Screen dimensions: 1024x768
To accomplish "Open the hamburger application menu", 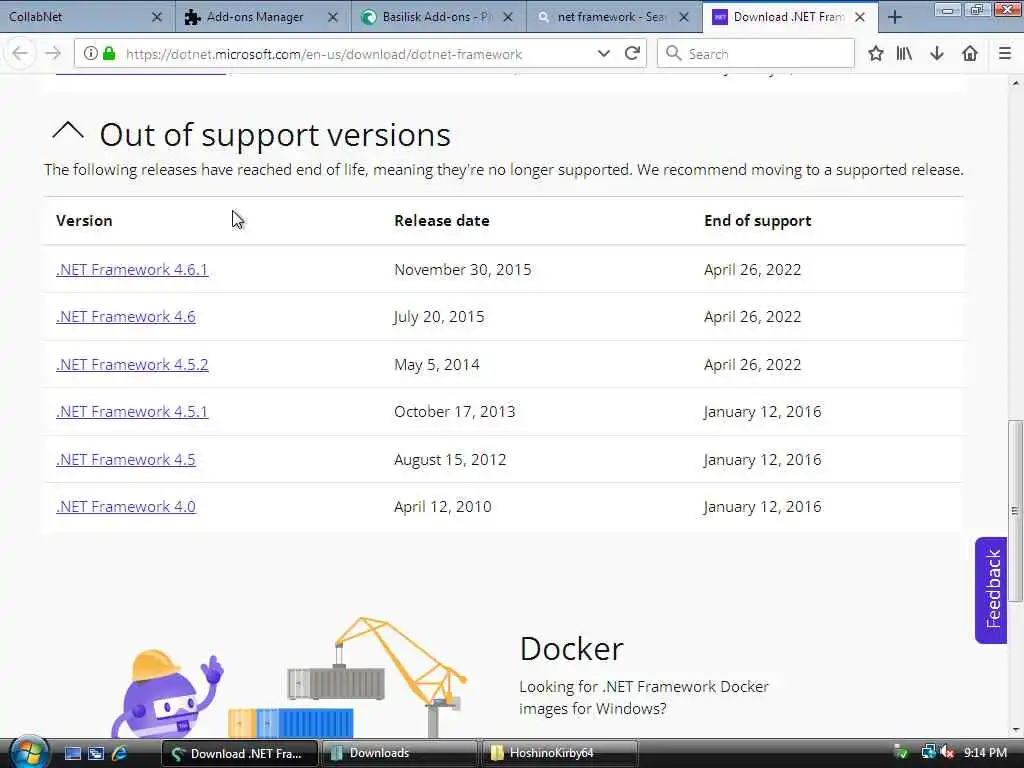I will (x=1005, y=54).
